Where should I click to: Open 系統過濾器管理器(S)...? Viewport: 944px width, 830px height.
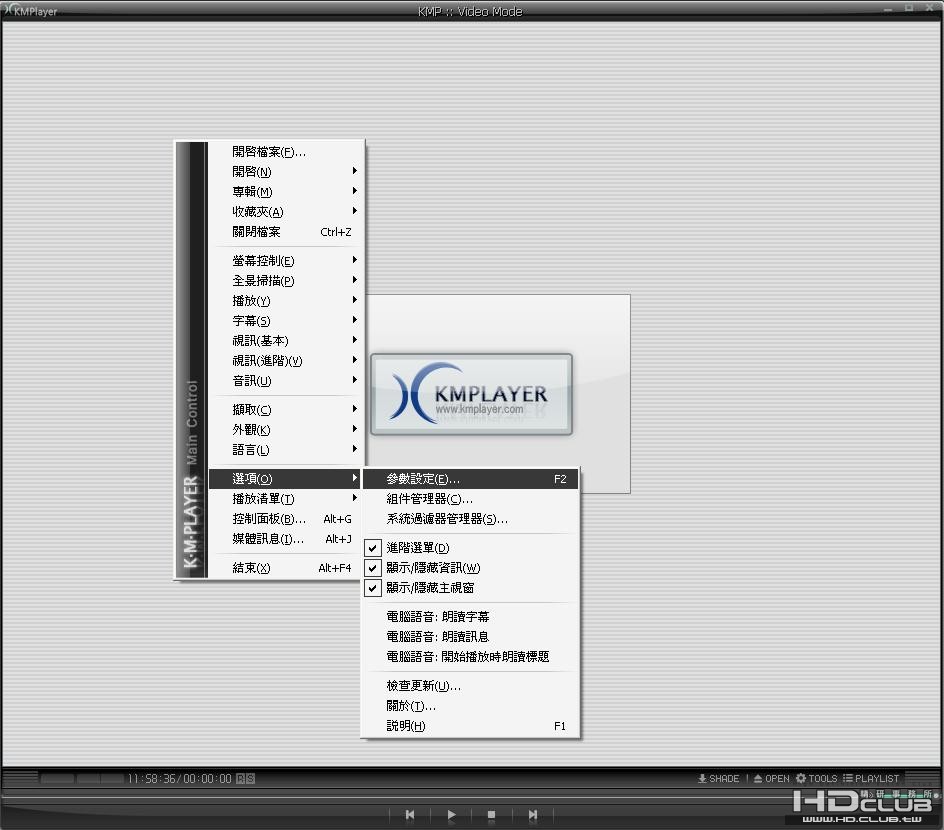pos(470,519)
